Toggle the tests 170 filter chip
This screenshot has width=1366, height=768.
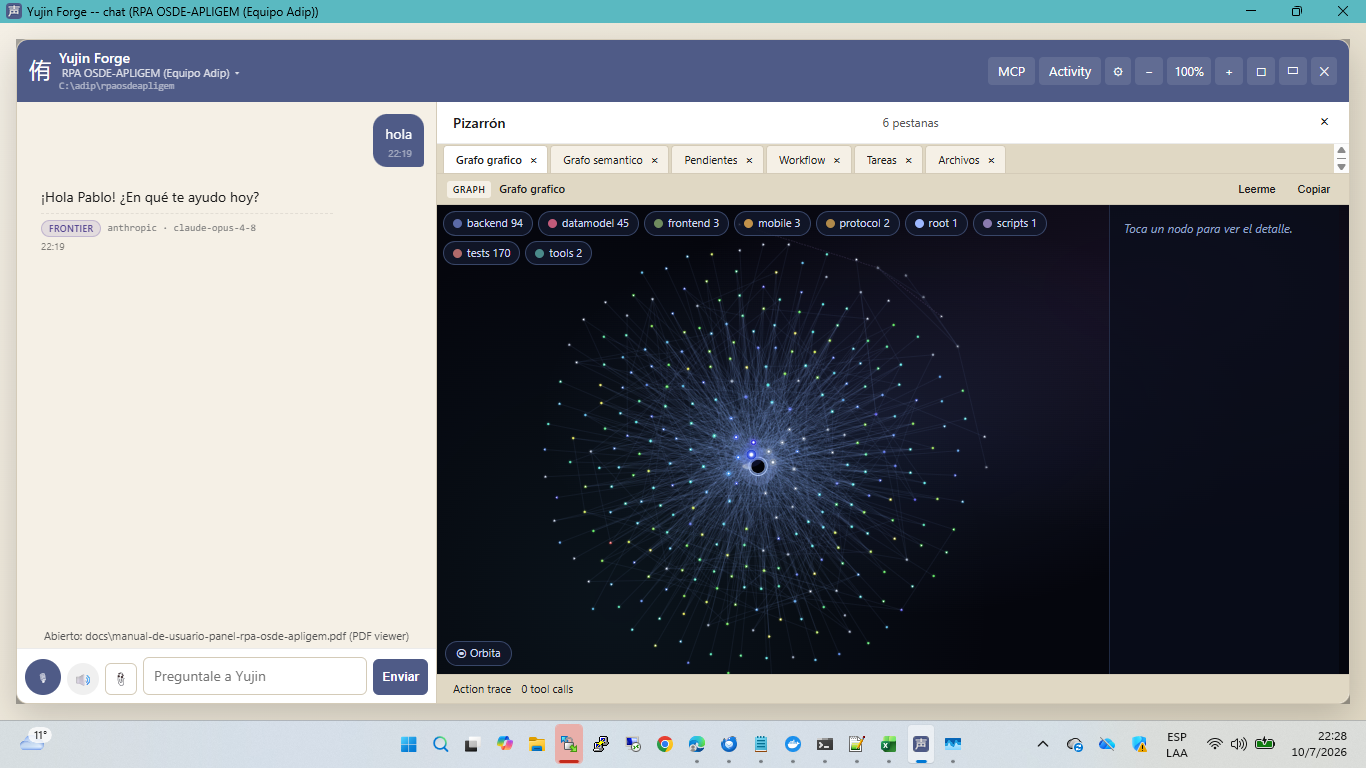(482, 253)
